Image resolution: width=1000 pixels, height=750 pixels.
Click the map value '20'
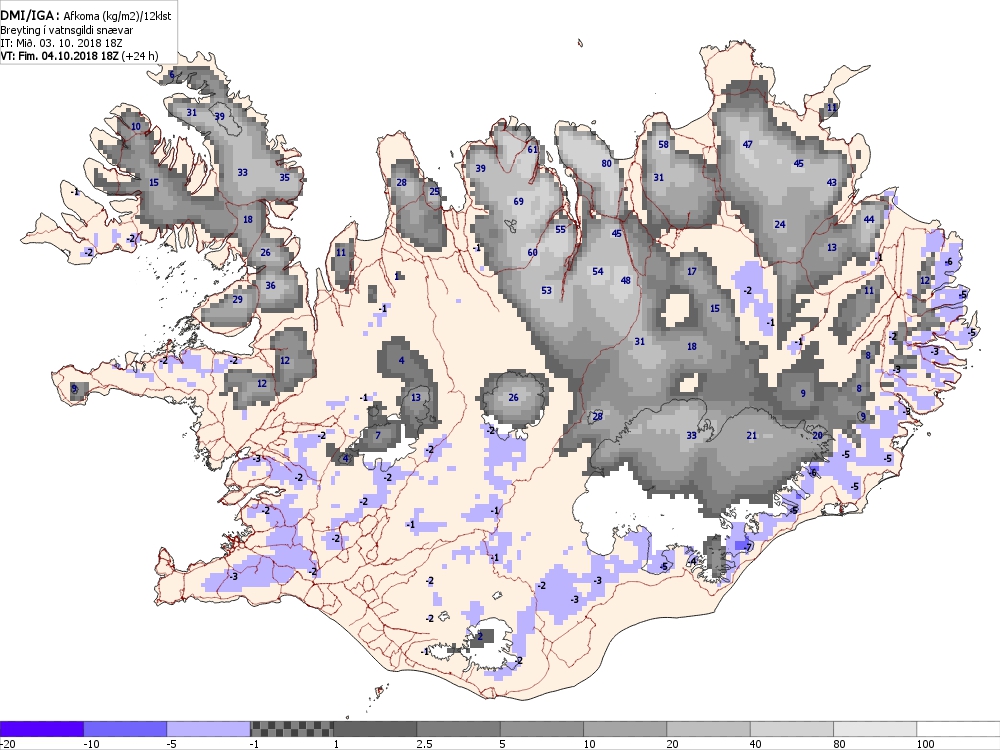(818, 436)
